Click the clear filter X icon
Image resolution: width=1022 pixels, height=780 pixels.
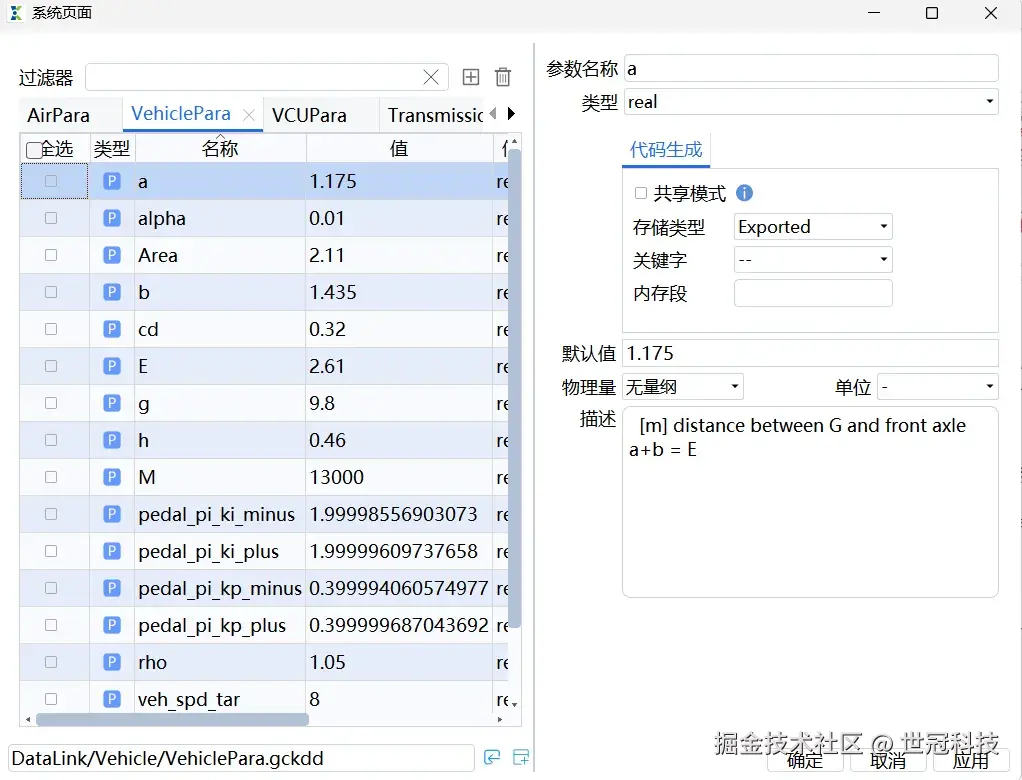(x=431, y=77)
